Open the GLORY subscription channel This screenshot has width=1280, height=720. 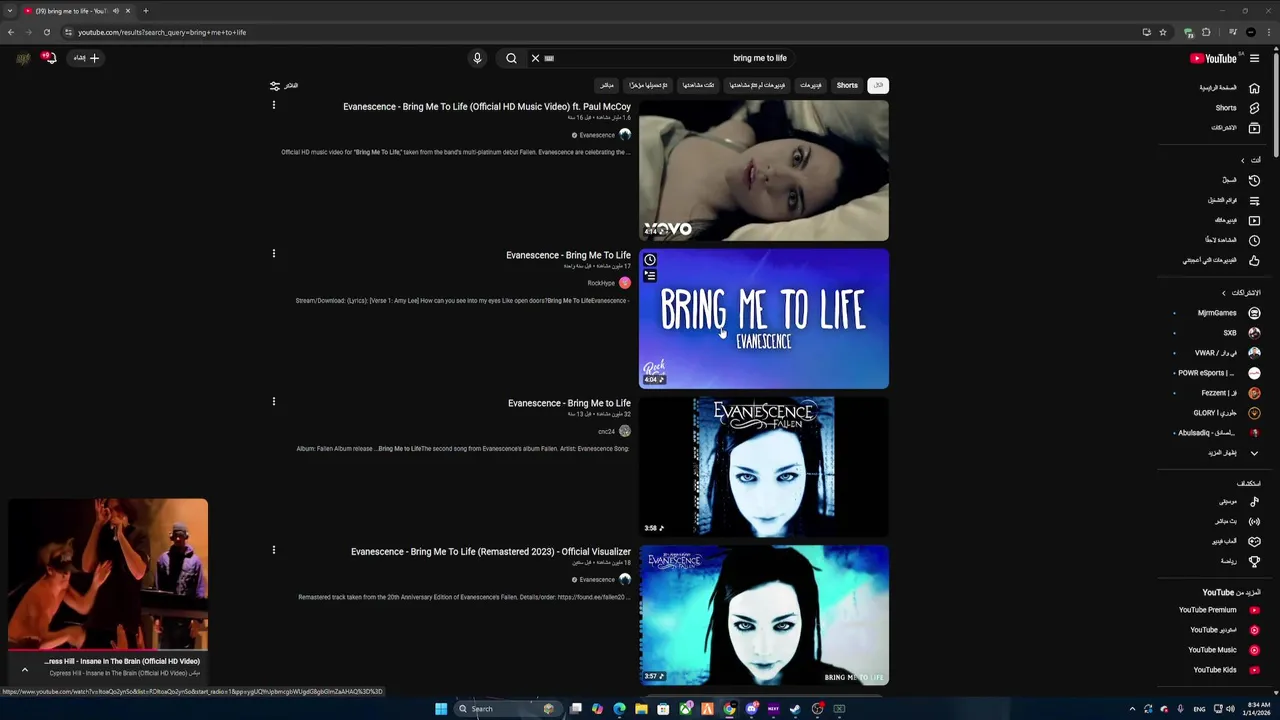coord(1227,413)
